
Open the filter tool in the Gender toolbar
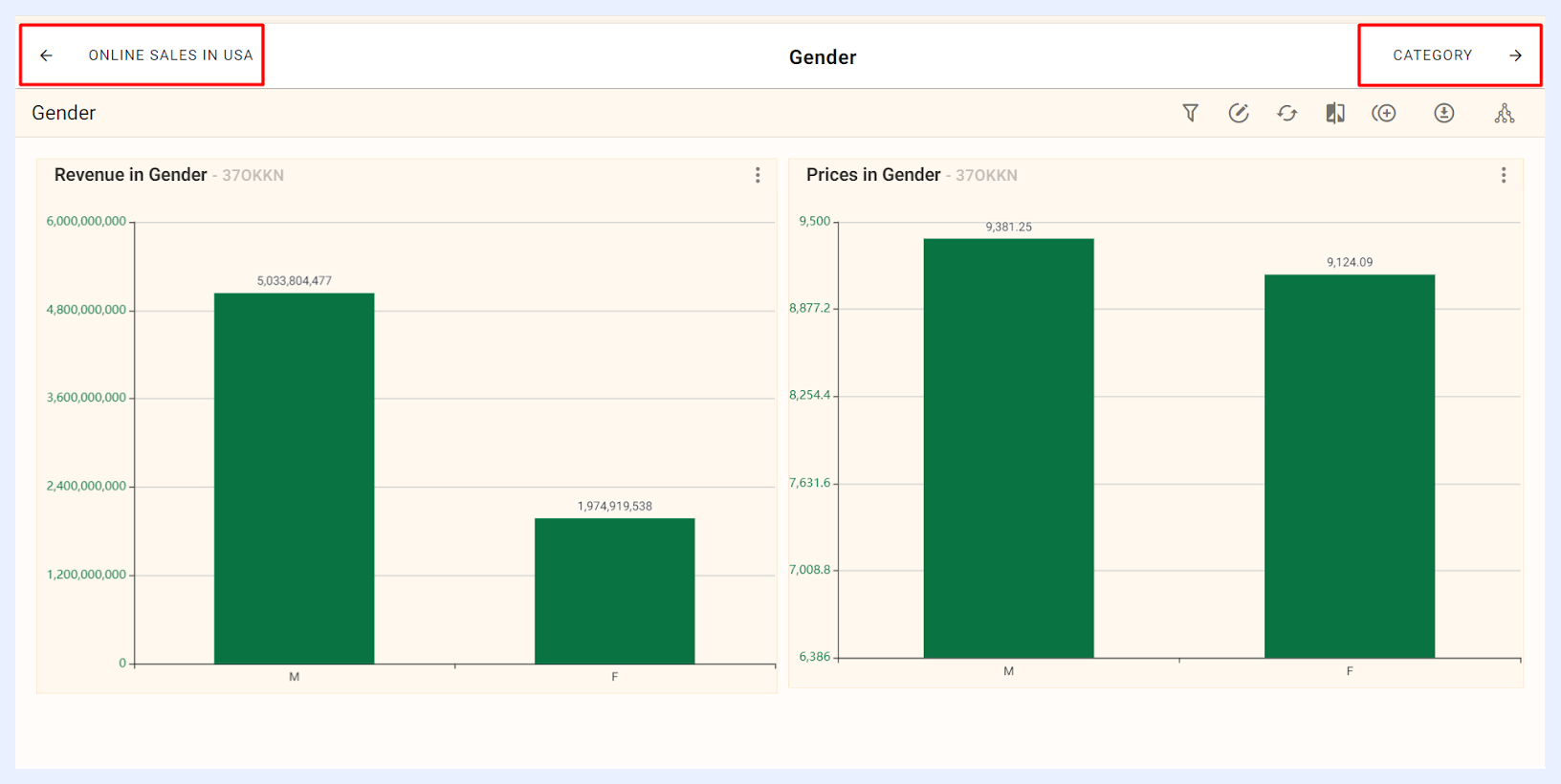1190,114
